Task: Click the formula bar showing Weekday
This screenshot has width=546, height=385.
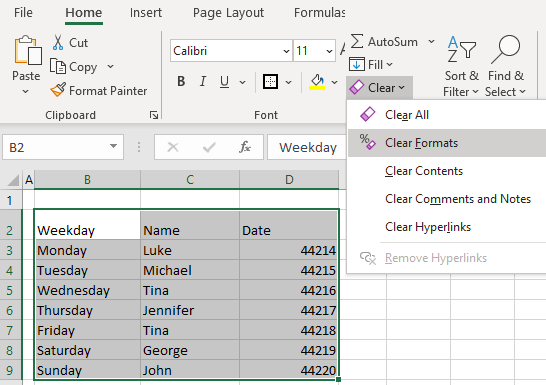Action: click(x=307, y=147)
